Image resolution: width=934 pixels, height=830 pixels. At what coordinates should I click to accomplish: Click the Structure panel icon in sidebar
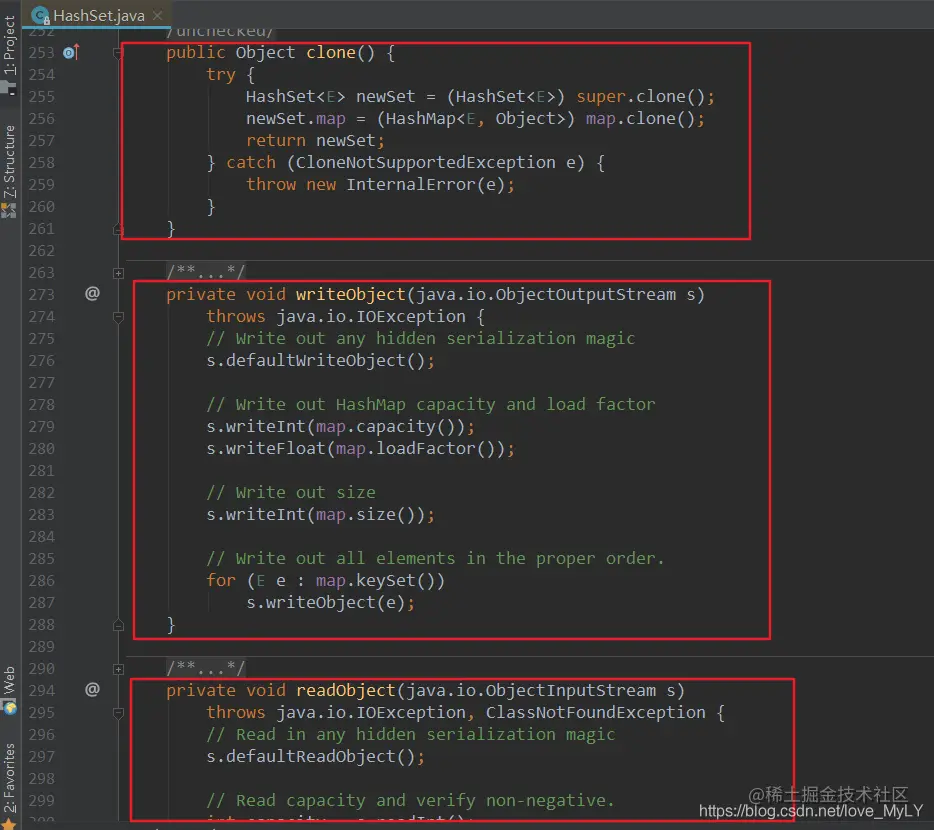click(8, 210)
